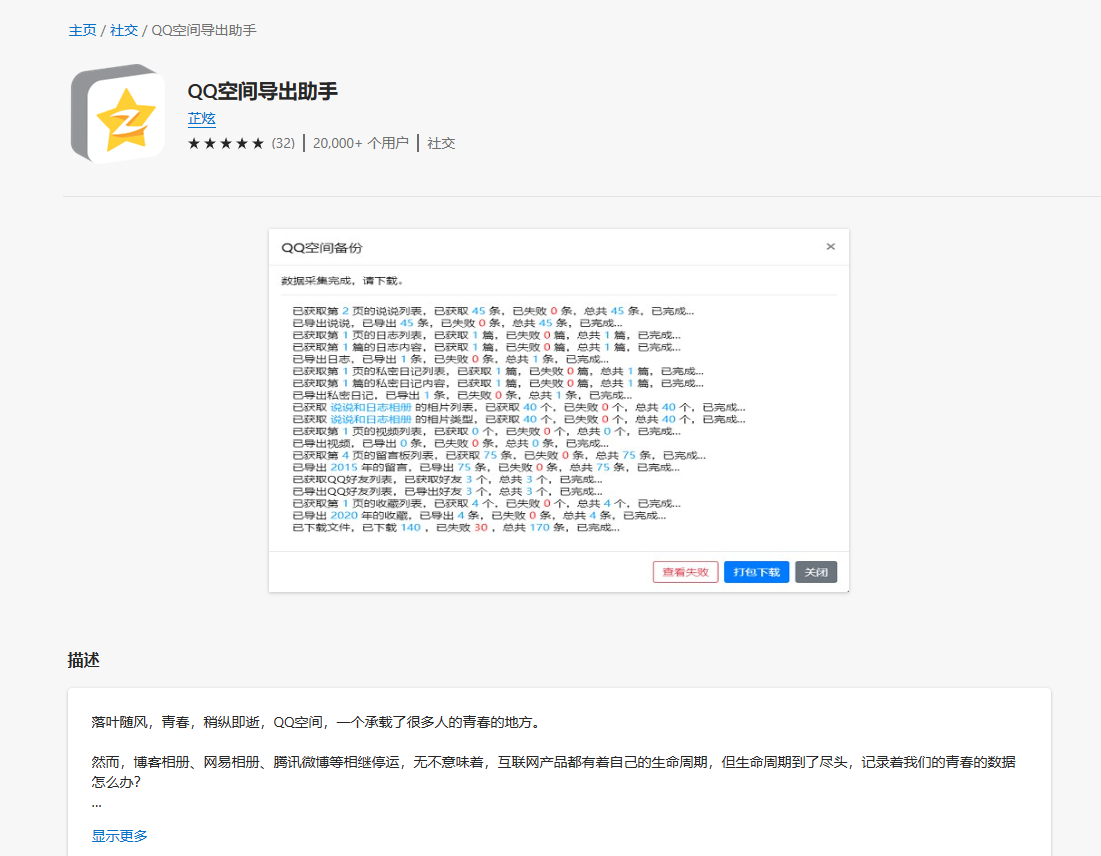Screen dimensions: 1101x856
Task: Click the blue 打包下载 button
Action: [756, 572]
